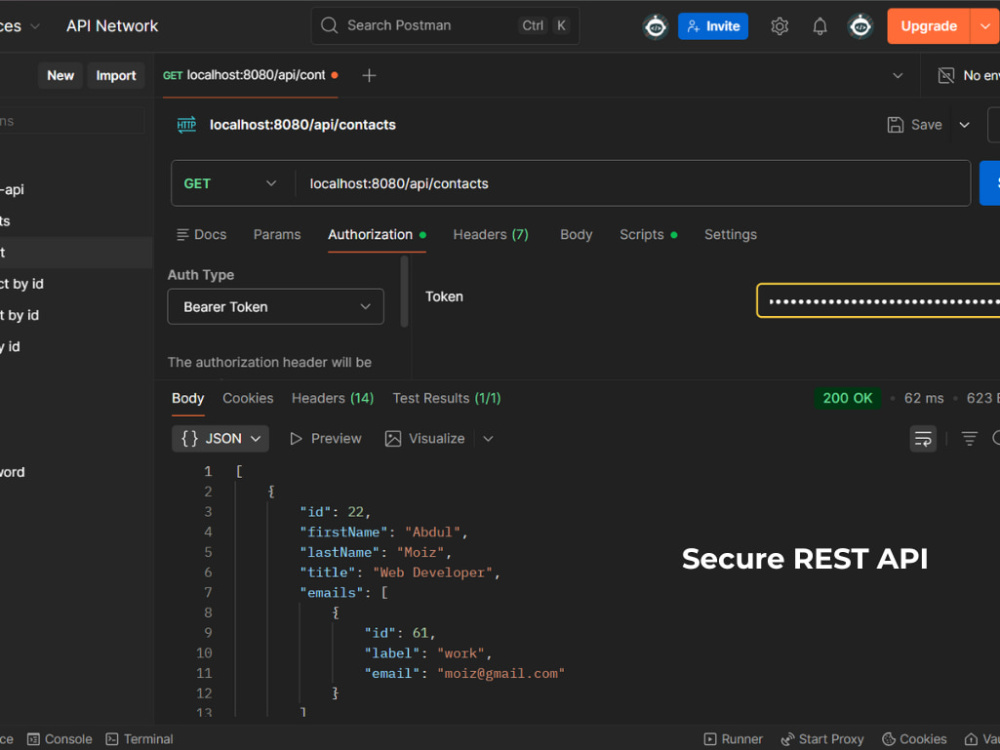
Task: Click the Search Postman field
Action: point(445,26)
